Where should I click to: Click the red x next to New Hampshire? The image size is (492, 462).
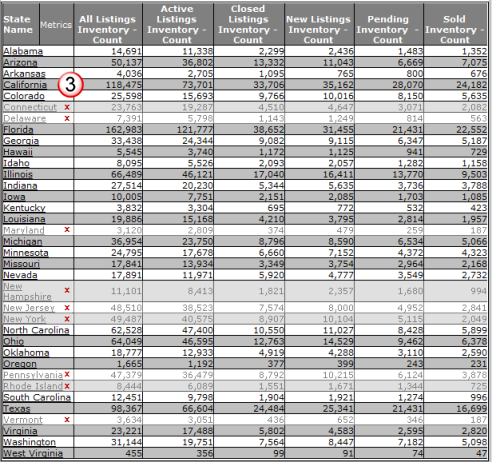click(67, 291)
